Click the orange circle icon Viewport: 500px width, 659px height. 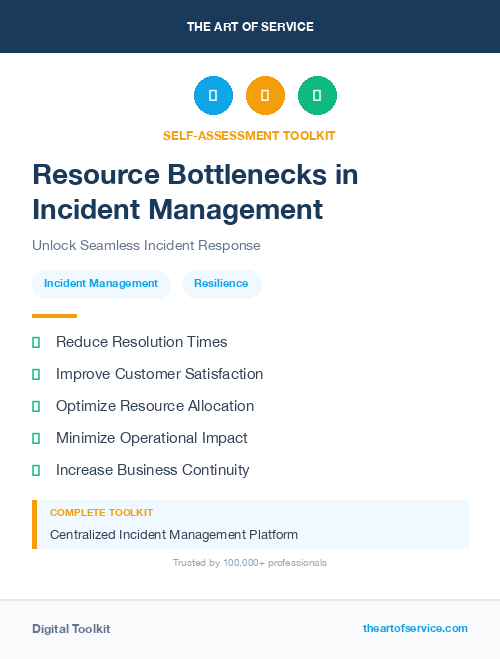[265, 95]
